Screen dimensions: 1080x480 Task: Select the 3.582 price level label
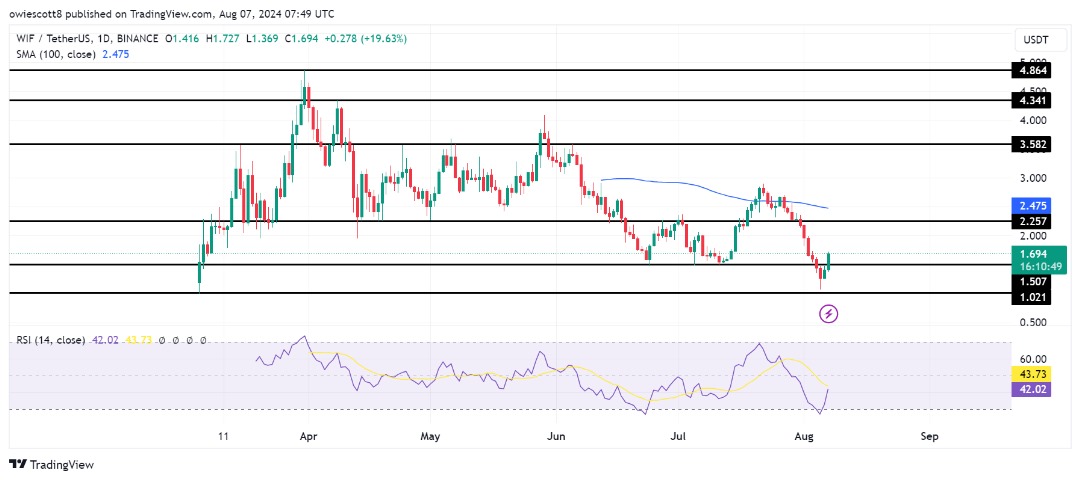[1031, 145]
